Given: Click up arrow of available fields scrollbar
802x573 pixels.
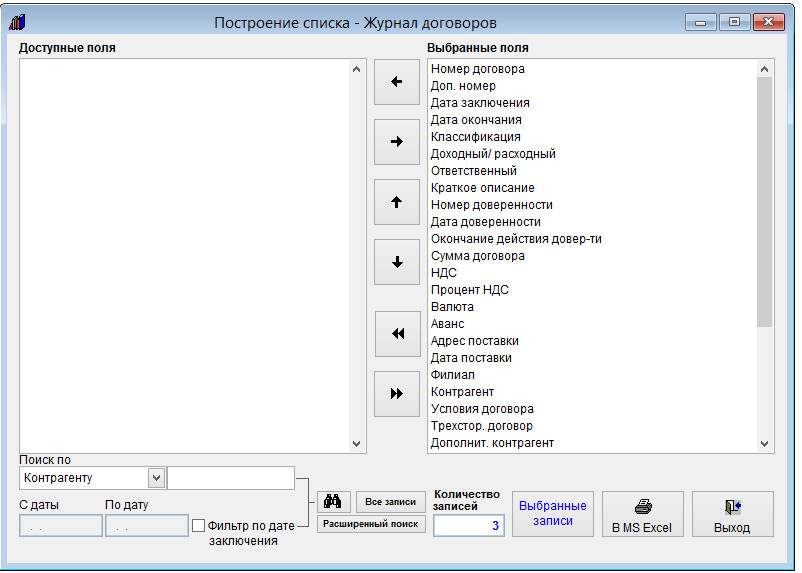Looking at the screenshot, I should tap(357, 69).
